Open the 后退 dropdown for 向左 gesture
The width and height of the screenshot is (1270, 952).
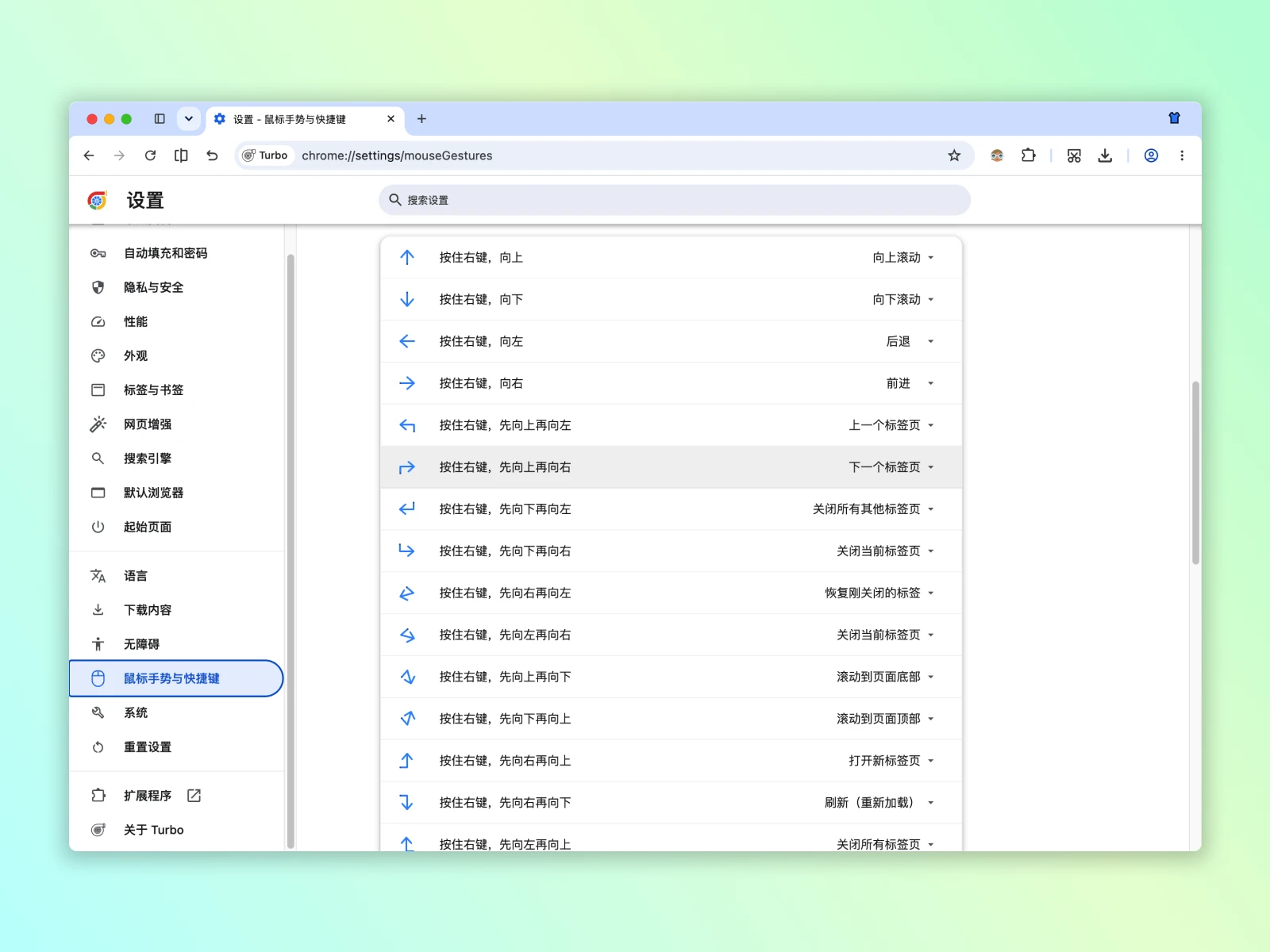pyautogui.click(x=910, y=341)
